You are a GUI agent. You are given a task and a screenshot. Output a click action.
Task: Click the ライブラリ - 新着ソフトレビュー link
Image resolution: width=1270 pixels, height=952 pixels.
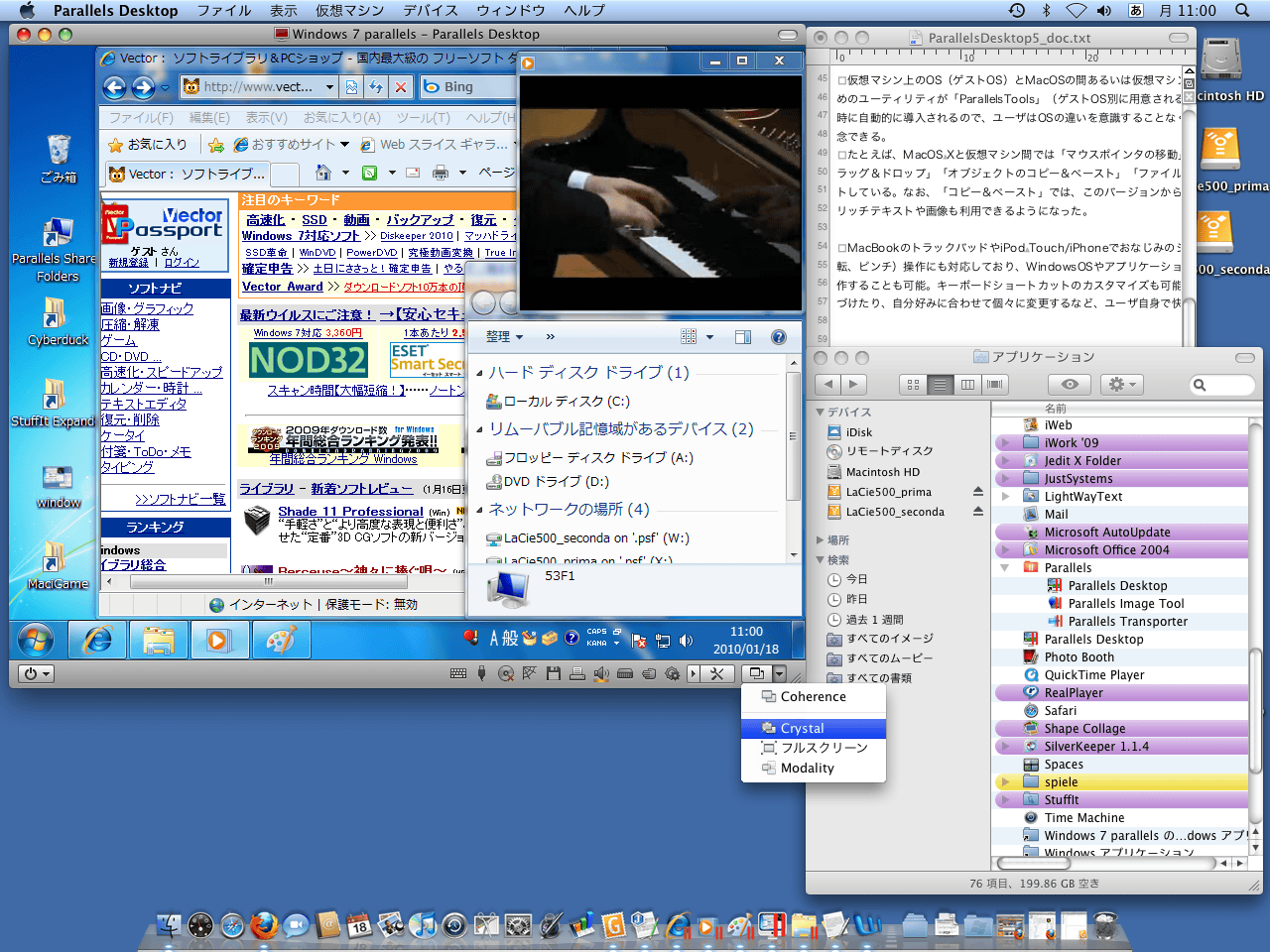(x=325, y=489)
